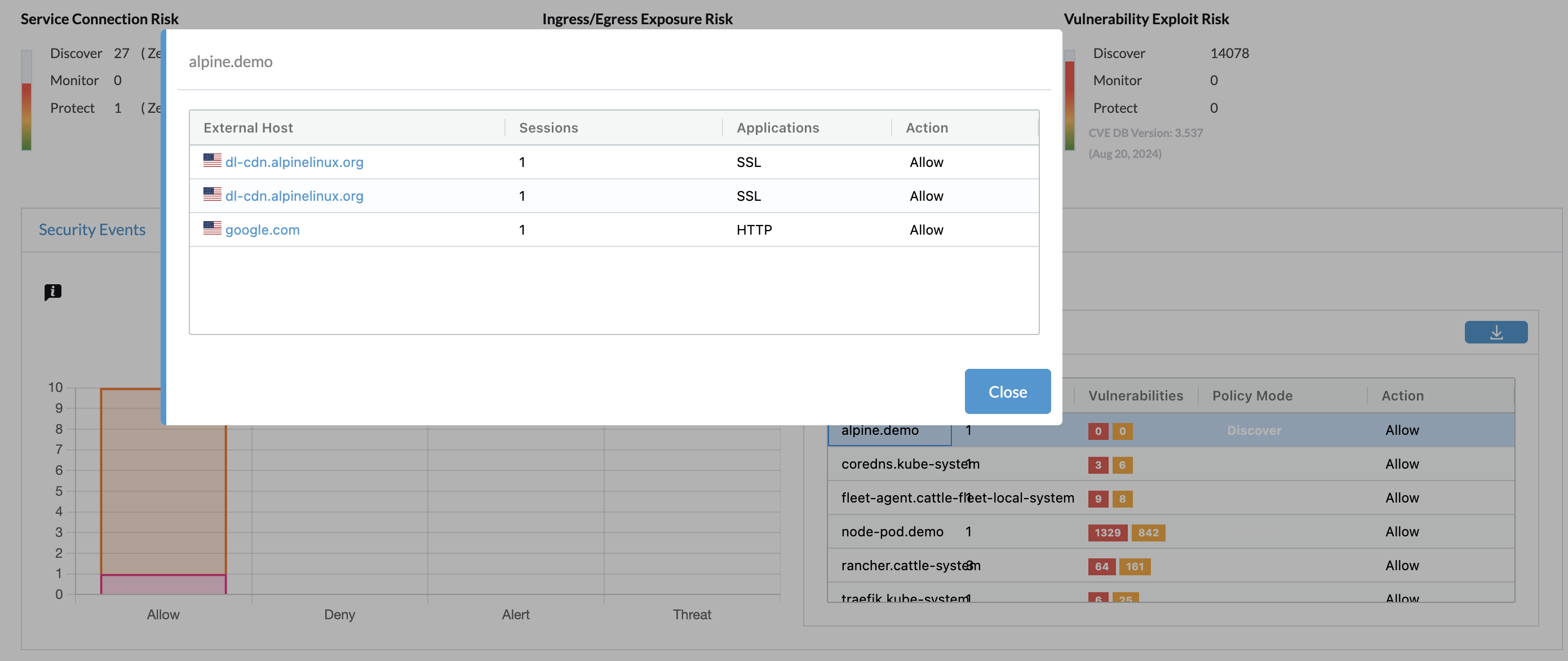Sort by External Host column header

point(249,128)
